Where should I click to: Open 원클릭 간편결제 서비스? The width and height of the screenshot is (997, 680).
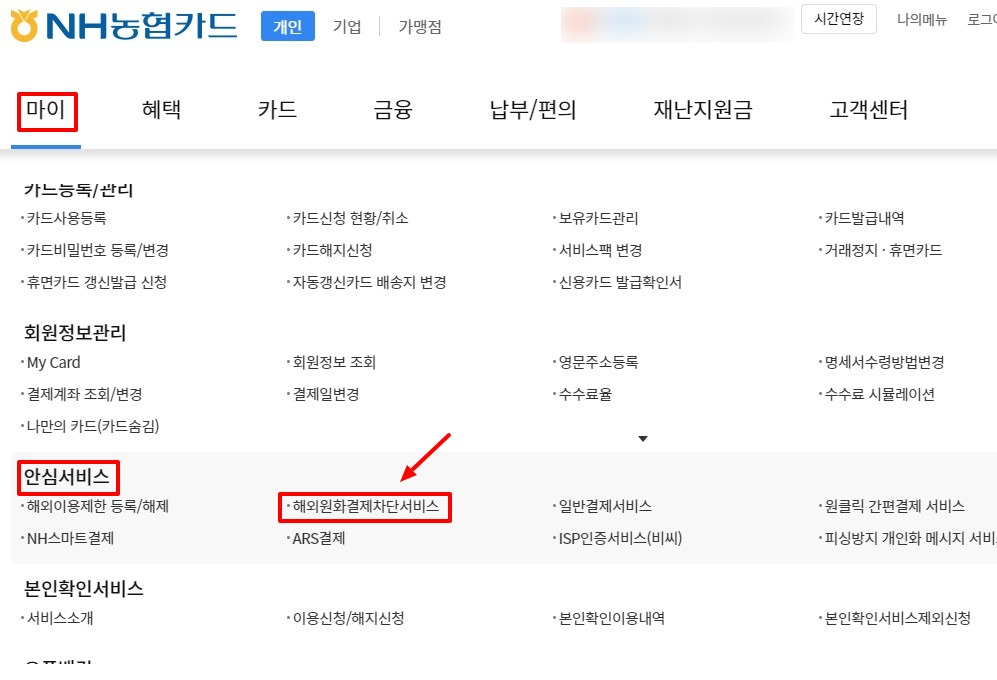coord(895,506)
